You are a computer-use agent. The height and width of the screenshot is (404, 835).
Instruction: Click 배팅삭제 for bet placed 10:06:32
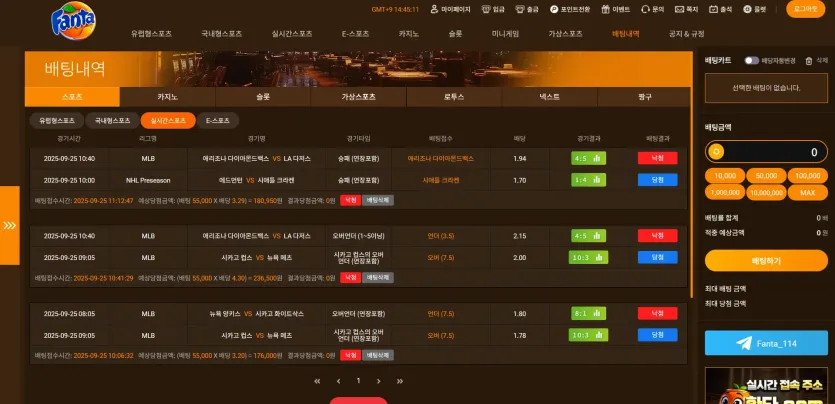click(x=378, y=355)
